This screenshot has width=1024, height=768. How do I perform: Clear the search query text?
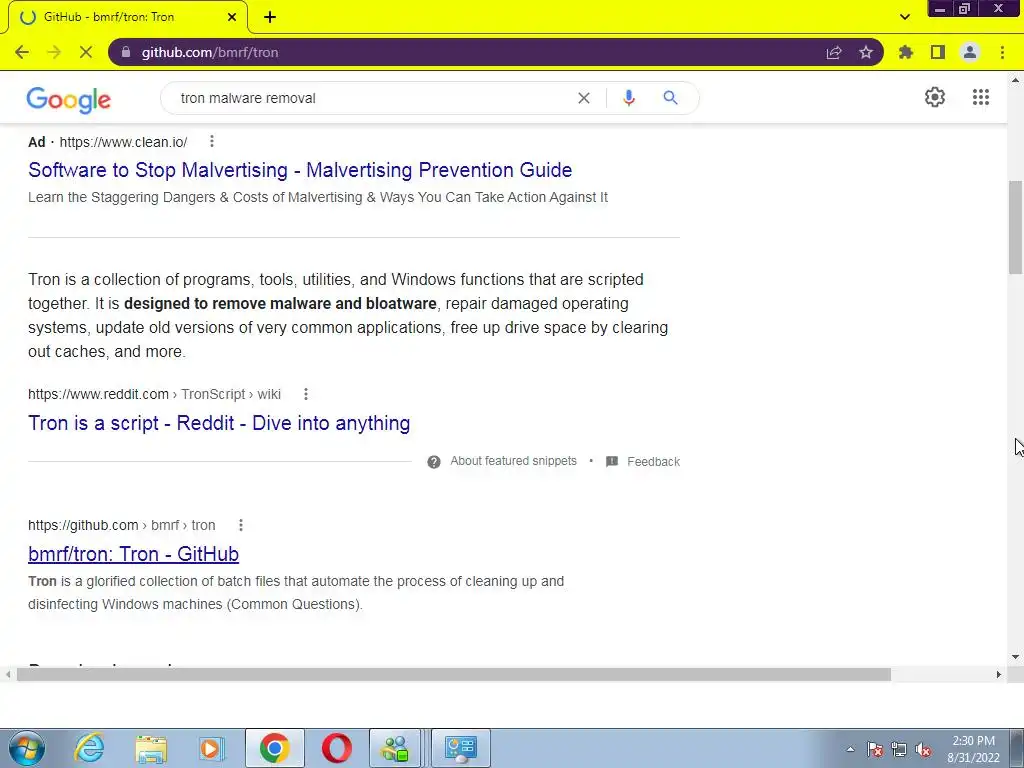[x=584, y=98]
